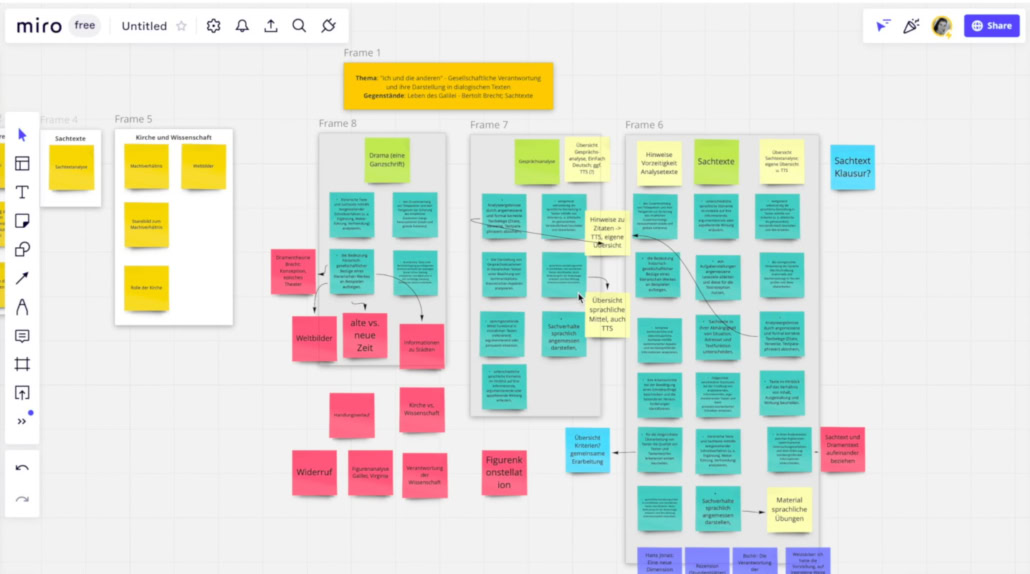Expand more tools with double chevron
Viewport: 1030px width, 574px height.
pyautogui.click(x=22, y=421)
